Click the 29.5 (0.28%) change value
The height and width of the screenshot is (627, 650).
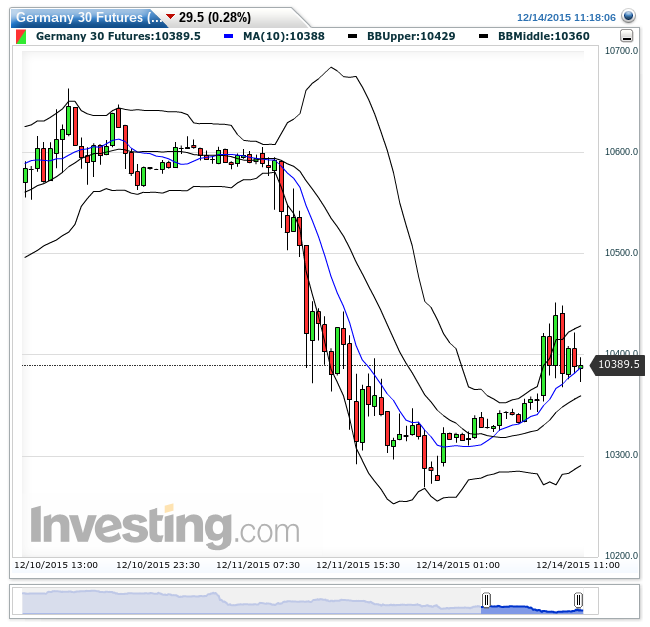[x=215, y=17]
